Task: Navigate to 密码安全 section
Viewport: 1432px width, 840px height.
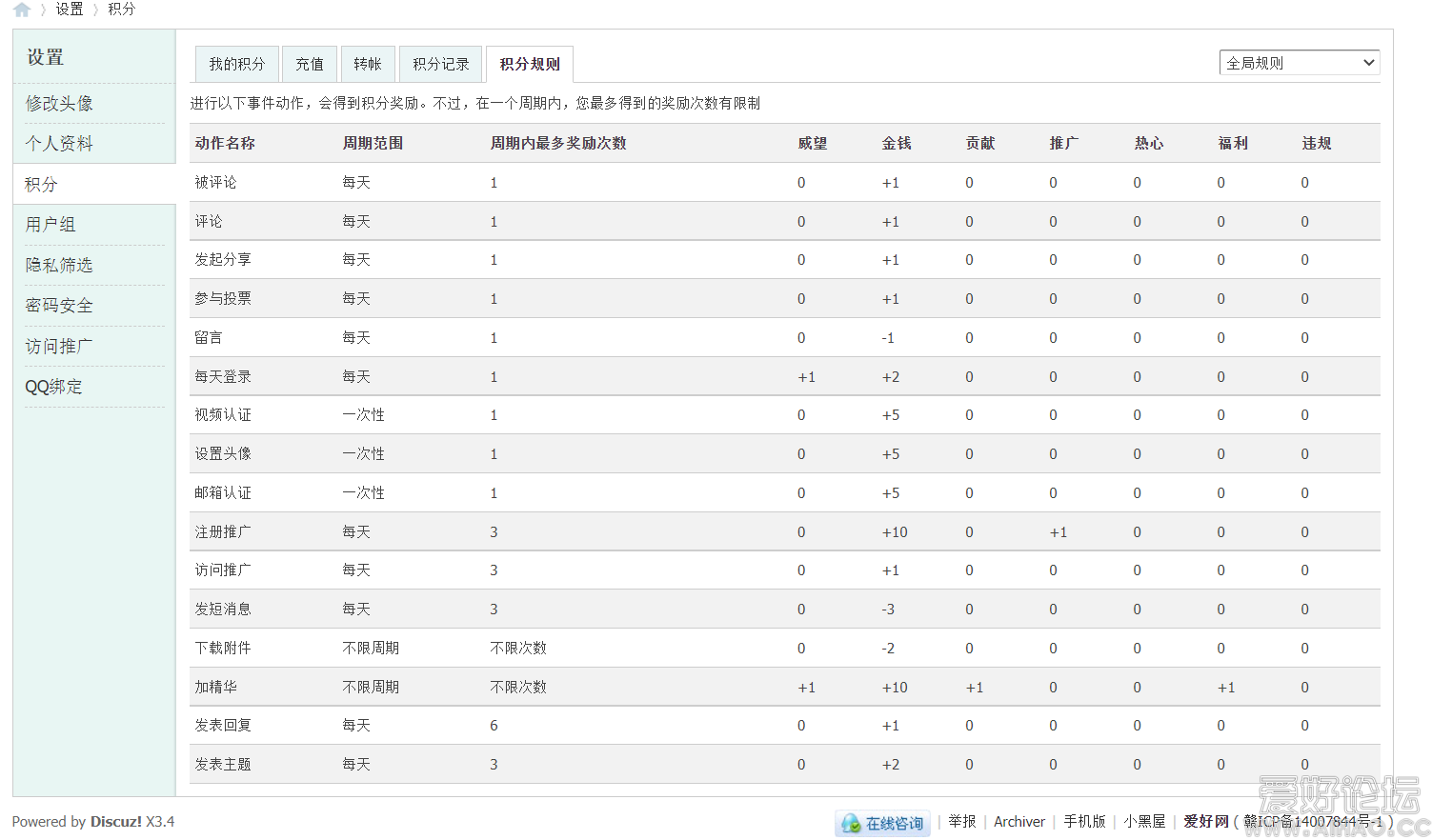Action: coord(59,305)
